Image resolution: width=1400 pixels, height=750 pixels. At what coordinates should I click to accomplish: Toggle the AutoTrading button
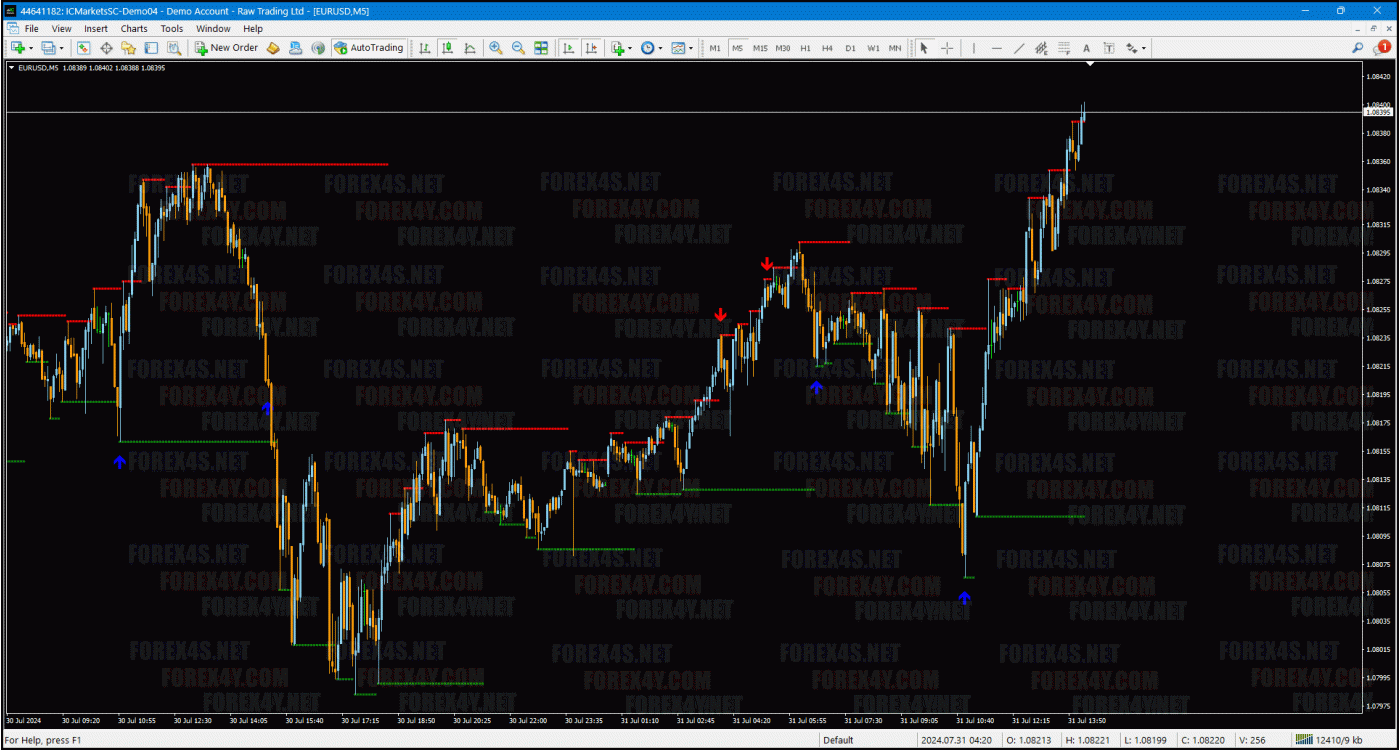pyautogui.click(x=368, y=48)
